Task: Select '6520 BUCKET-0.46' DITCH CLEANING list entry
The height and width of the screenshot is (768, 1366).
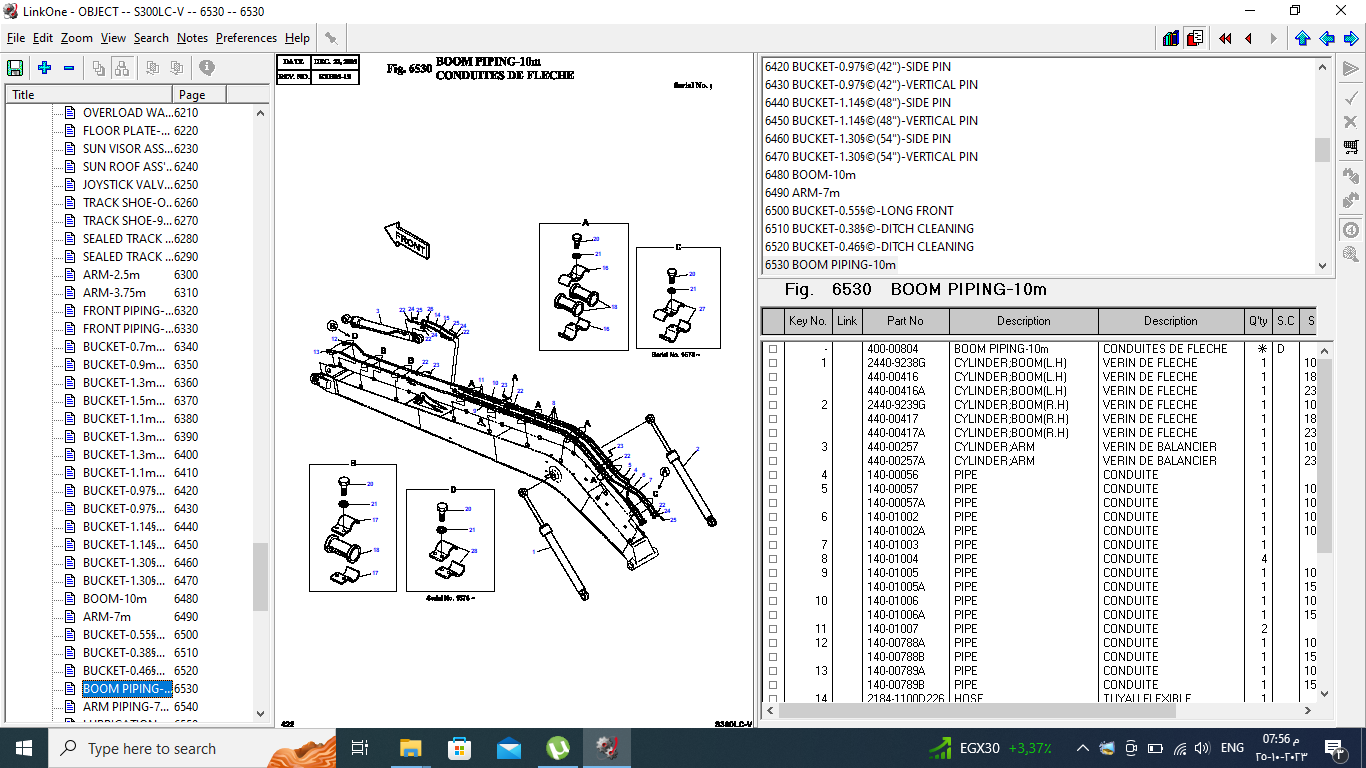Action: pos(869,247)
